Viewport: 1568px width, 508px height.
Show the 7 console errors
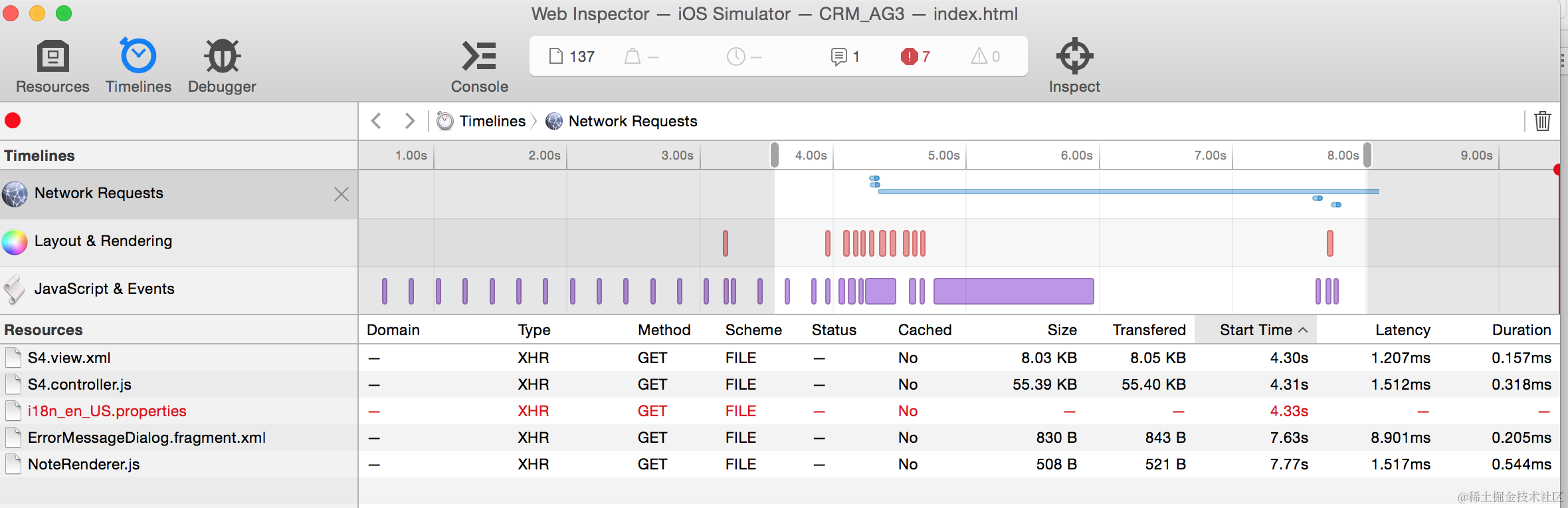point(916,57)
